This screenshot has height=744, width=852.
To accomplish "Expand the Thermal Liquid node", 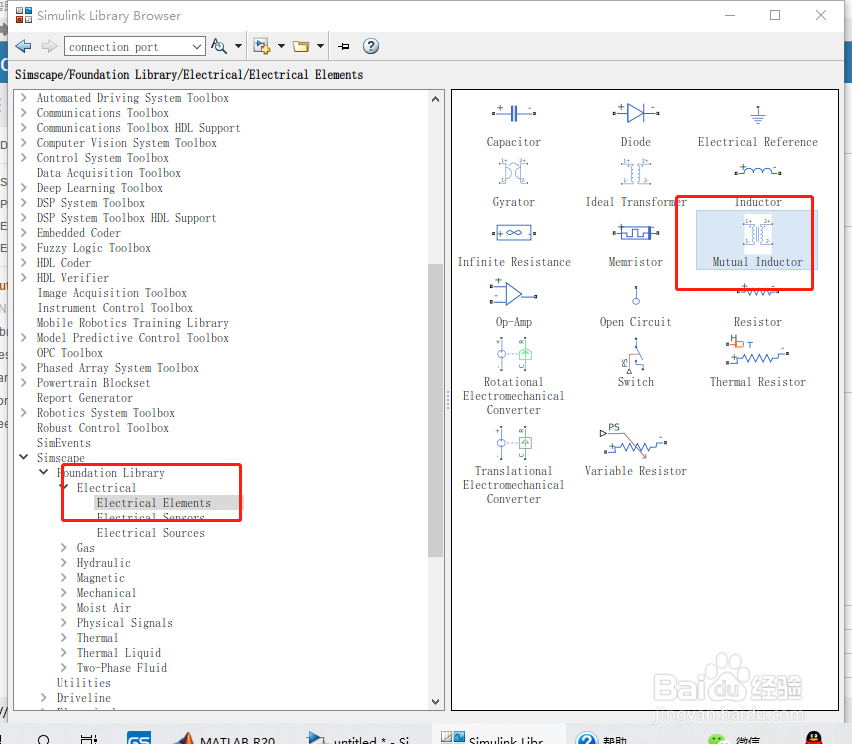I will (64, 652).
